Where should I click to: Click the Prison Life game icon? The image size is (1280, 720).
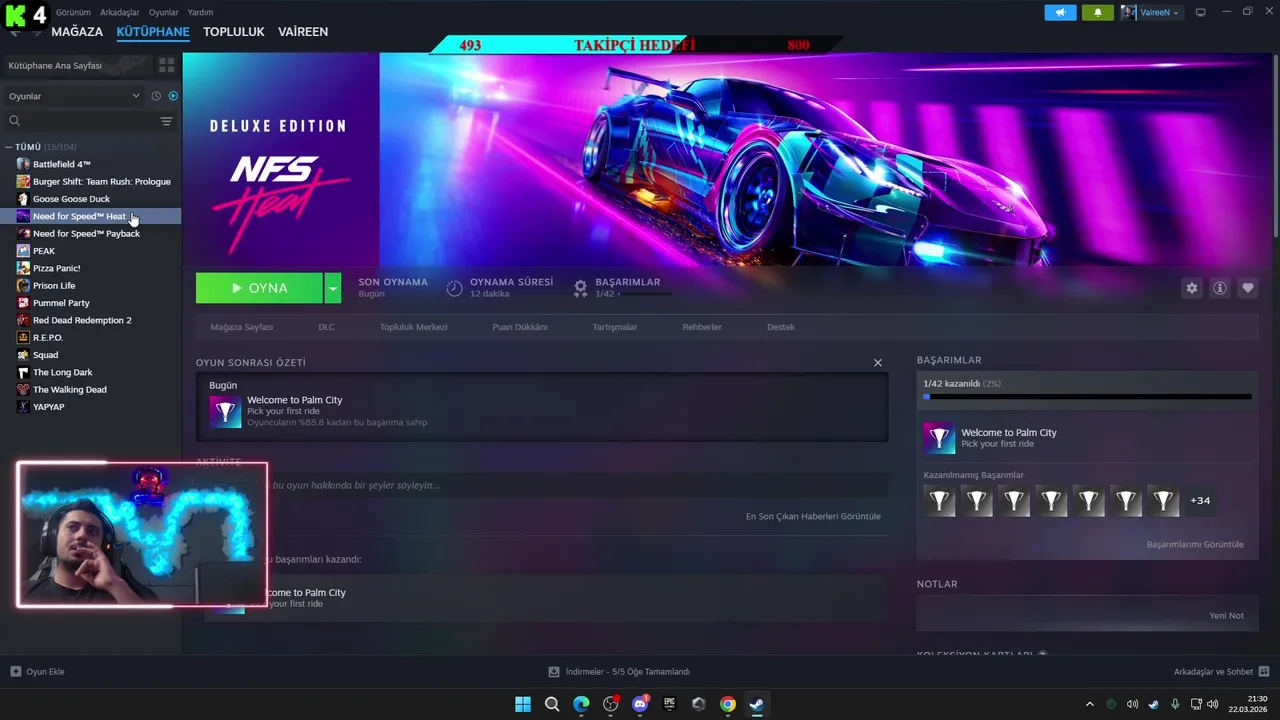pos(23,285)
